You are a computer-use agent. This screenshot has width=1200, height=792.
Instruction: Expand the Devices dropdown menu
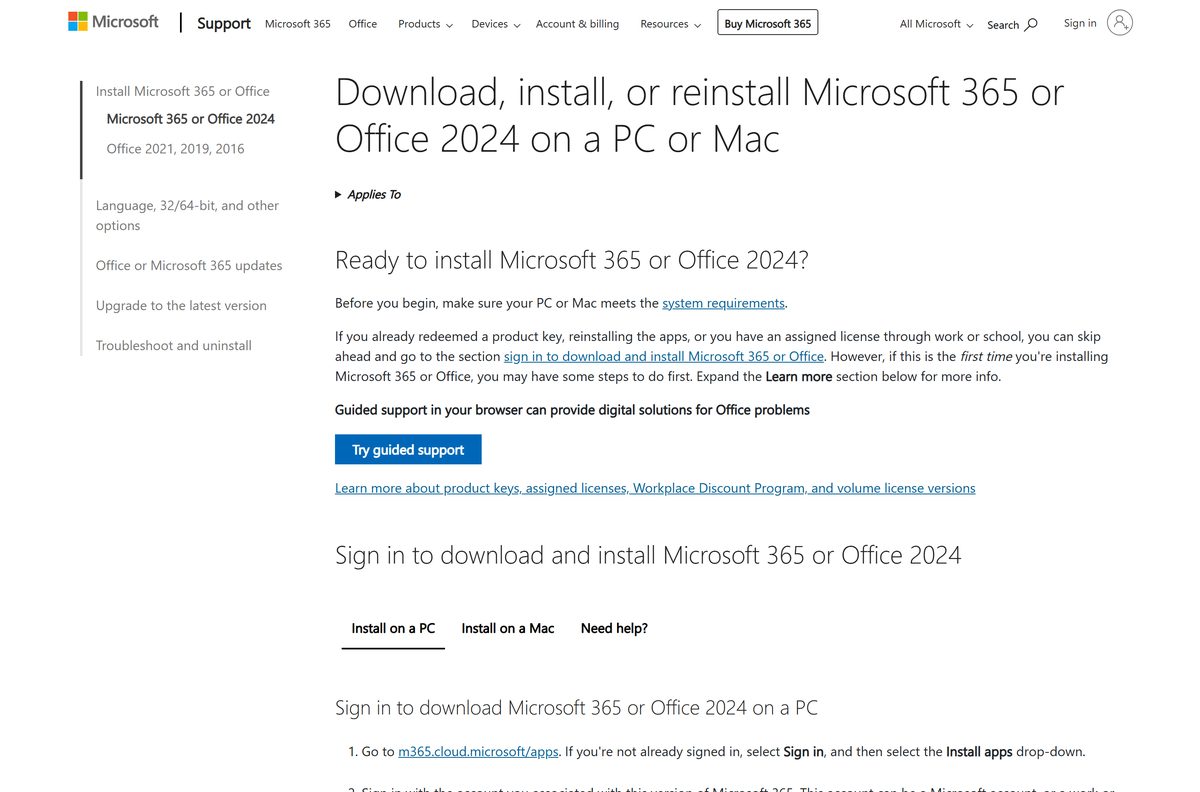click(x=496, y=24)
